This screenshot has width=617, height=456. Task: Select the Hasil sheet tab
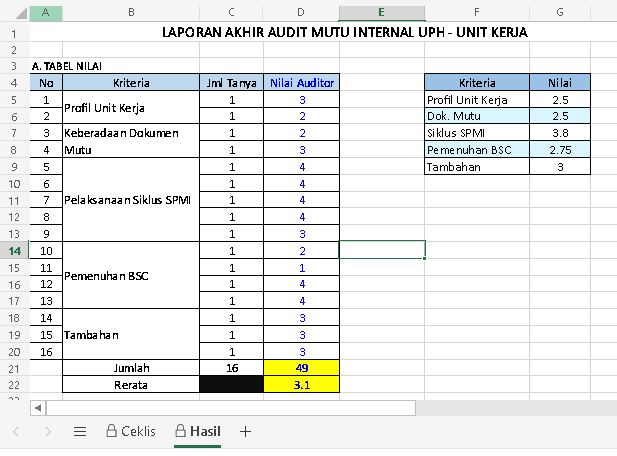tap(205, 432)
